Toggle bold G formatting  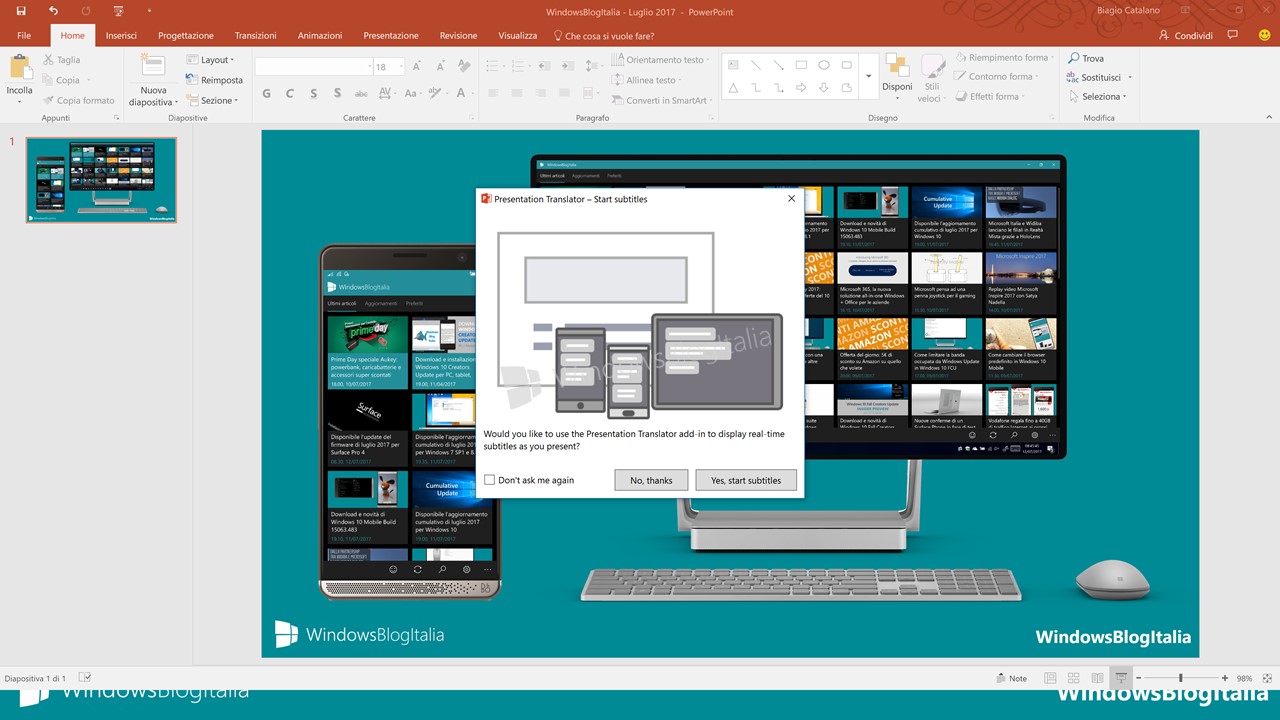(266, 93)
